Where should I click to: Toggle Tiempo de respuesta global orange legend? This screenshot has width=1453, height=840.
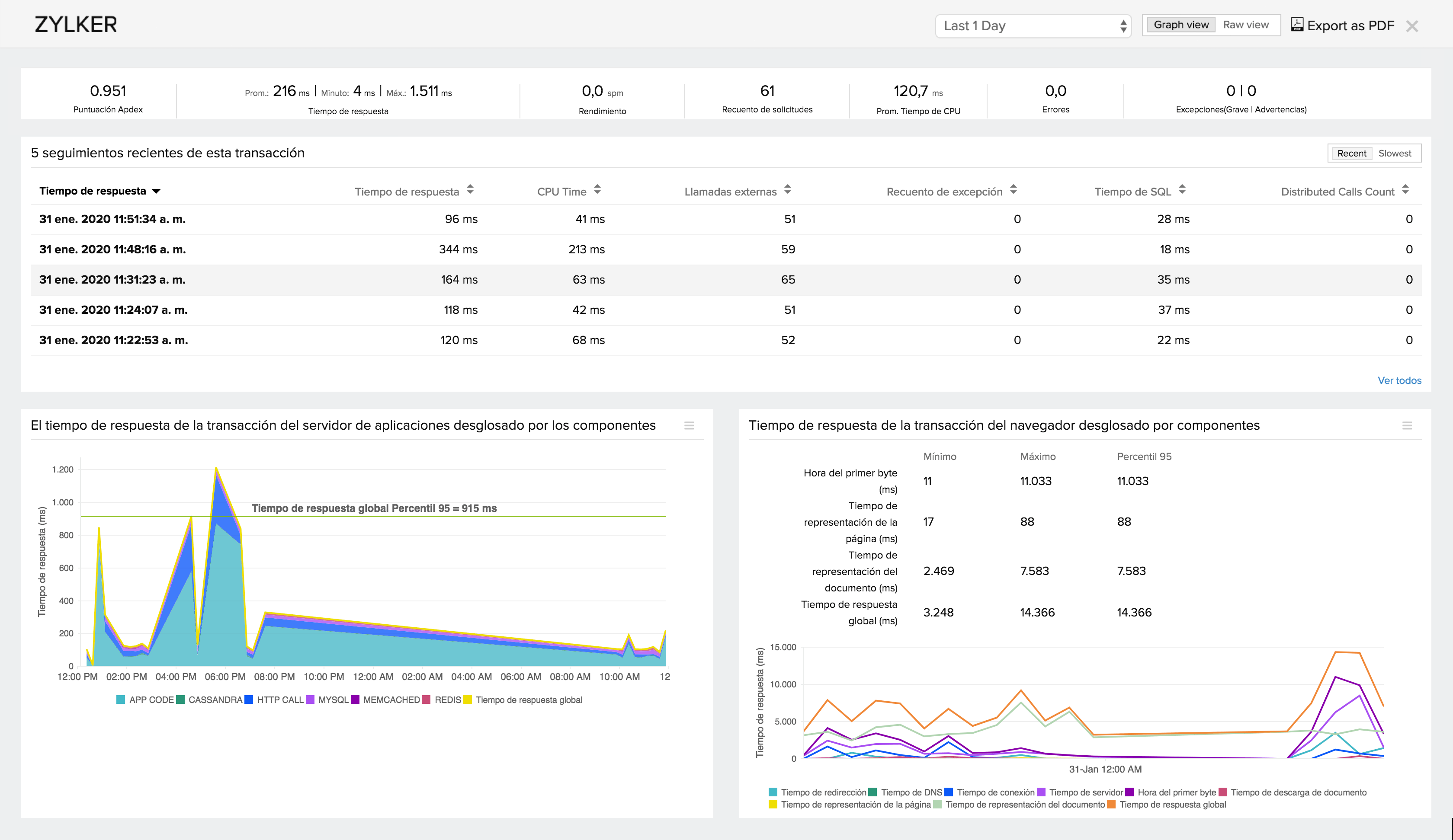pos(1111,804)
